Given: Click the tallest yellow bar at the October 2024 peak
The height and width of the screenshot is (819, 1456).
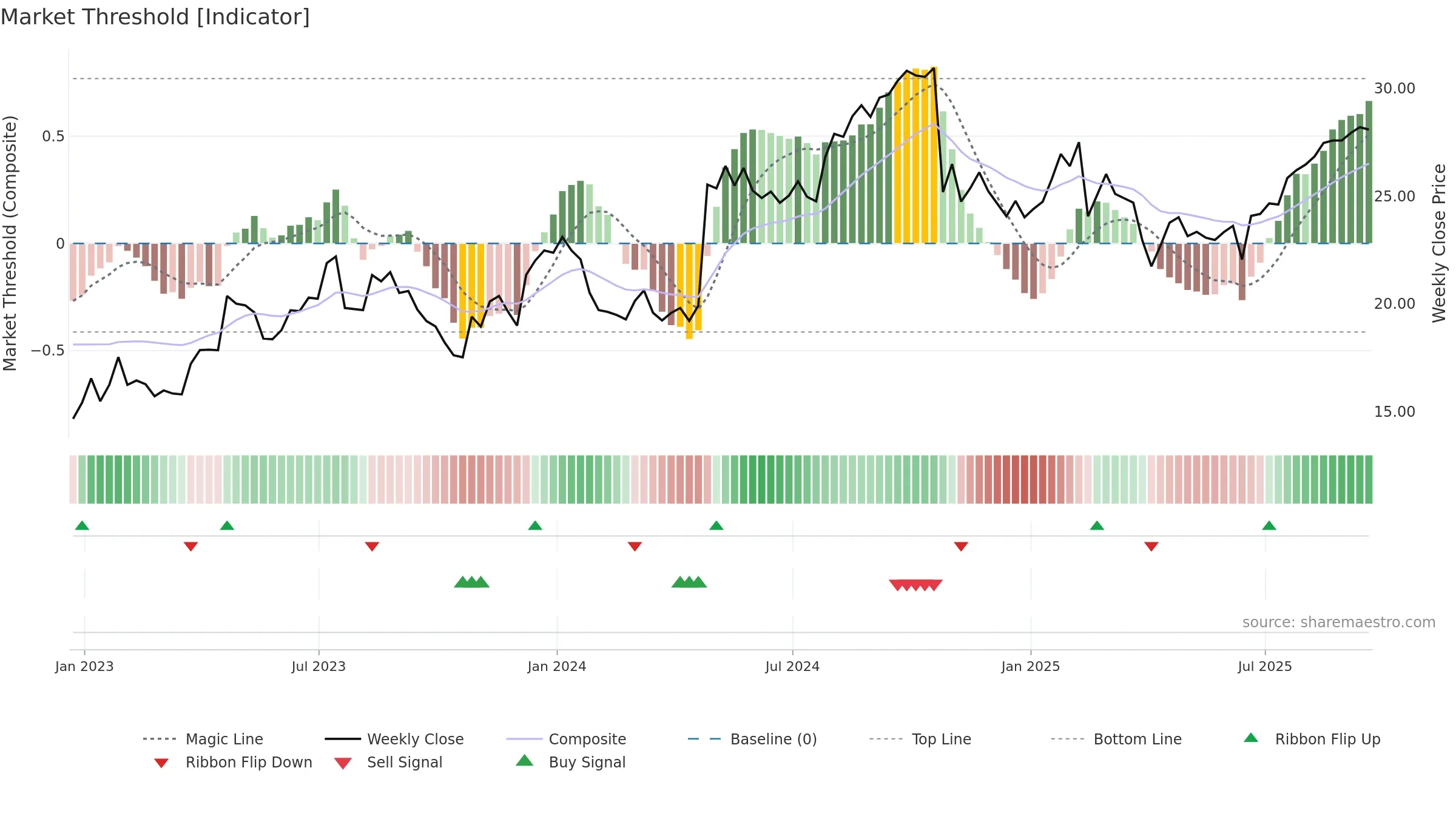Looking at the screenshot, I should click(x=934, y=155).
